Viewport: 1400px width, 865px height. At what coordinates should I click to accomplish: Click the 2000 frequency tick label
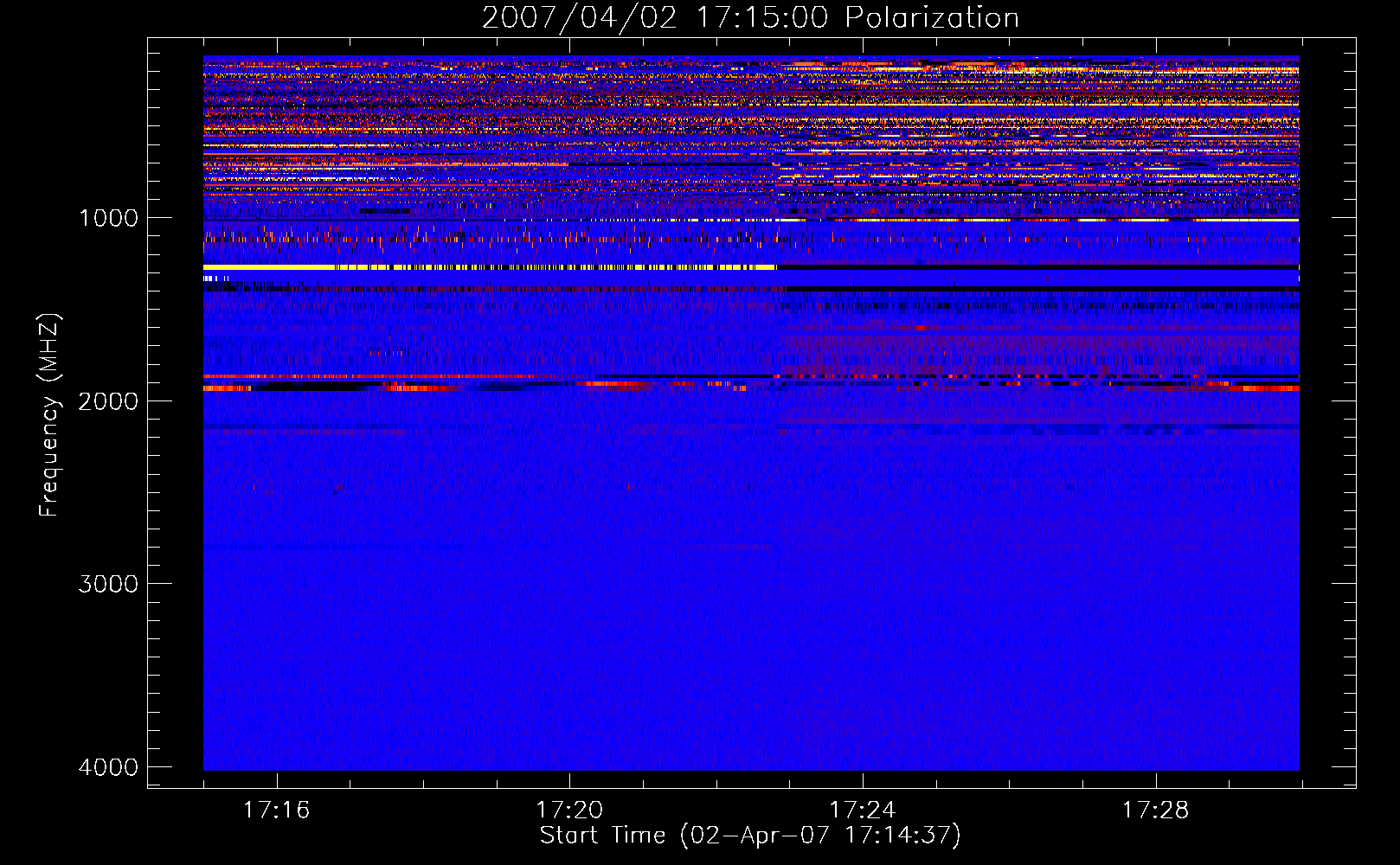108,400
